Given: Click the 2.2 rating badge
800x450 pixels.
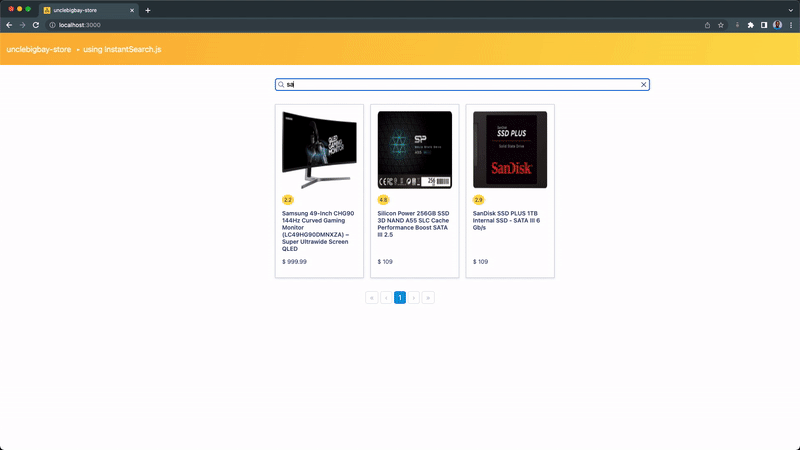Looking at the screenshot, I should tap(288, 200).
